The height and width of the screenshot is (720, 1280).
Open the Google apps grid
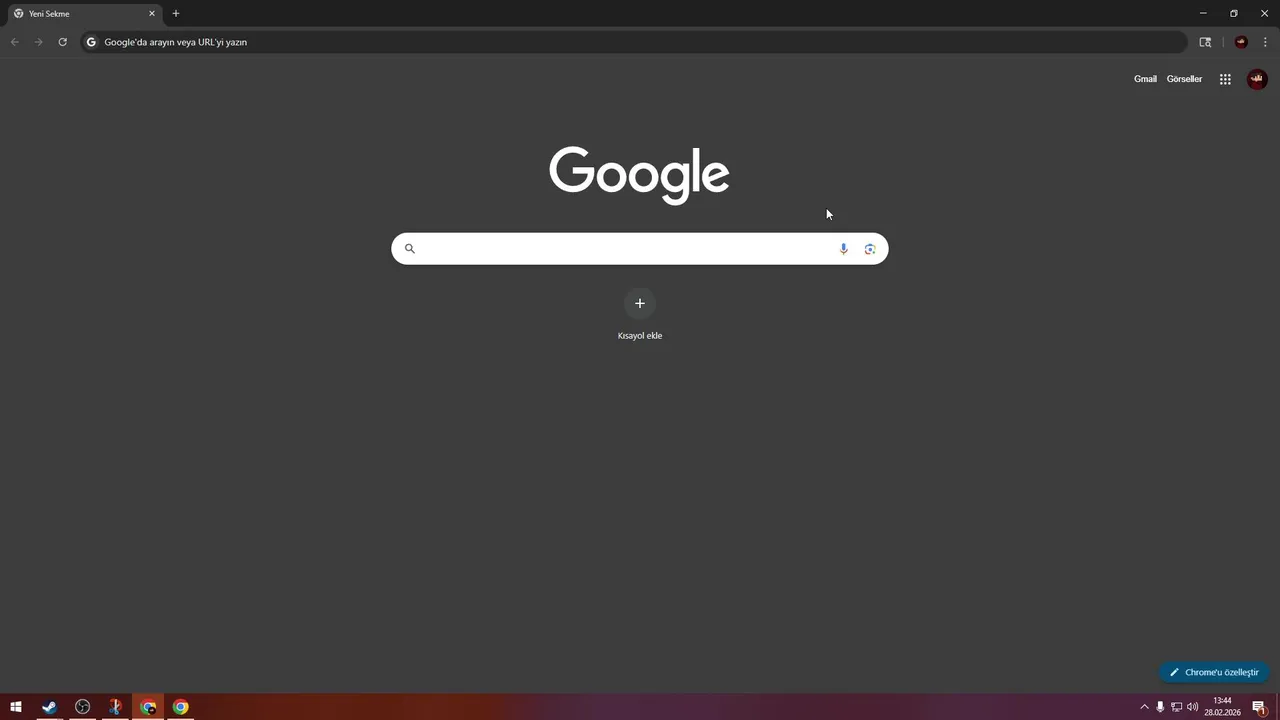coord(1225,79)
